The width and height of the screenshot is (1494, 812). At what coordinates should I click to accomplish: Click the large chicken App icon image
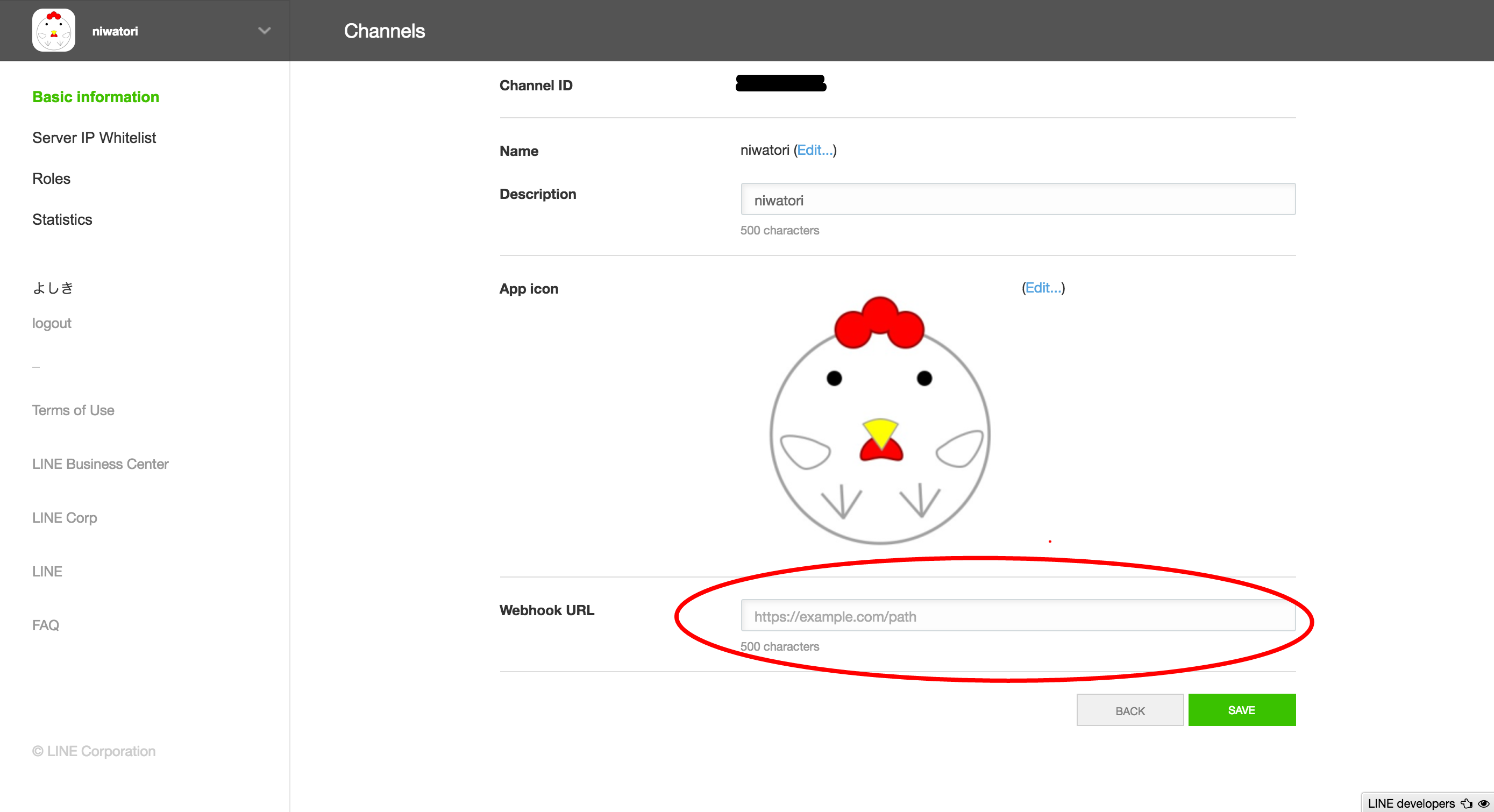click(x=880, y=421)
